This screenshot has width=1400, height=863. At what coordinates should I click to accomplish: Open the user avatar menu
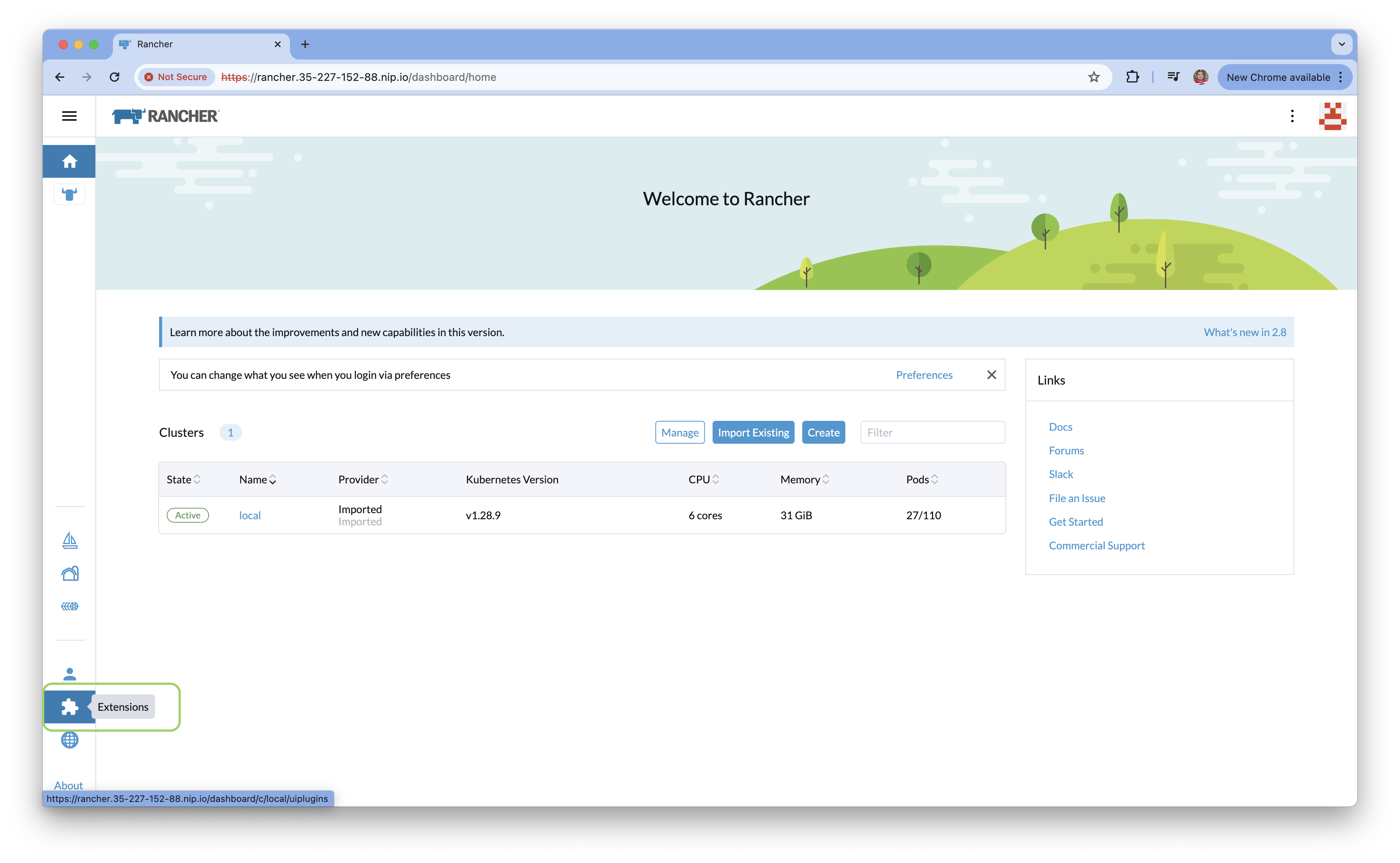pos(1332,116)
